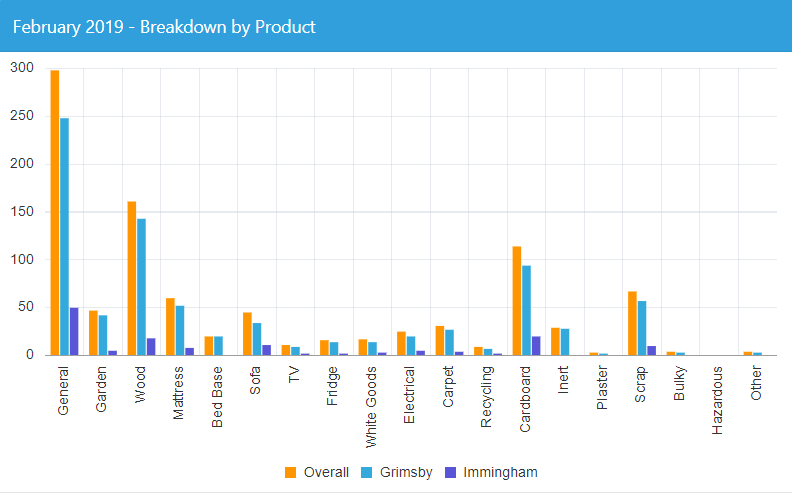Select the blue Grimsby bar for Mattress

pos(180,330)
